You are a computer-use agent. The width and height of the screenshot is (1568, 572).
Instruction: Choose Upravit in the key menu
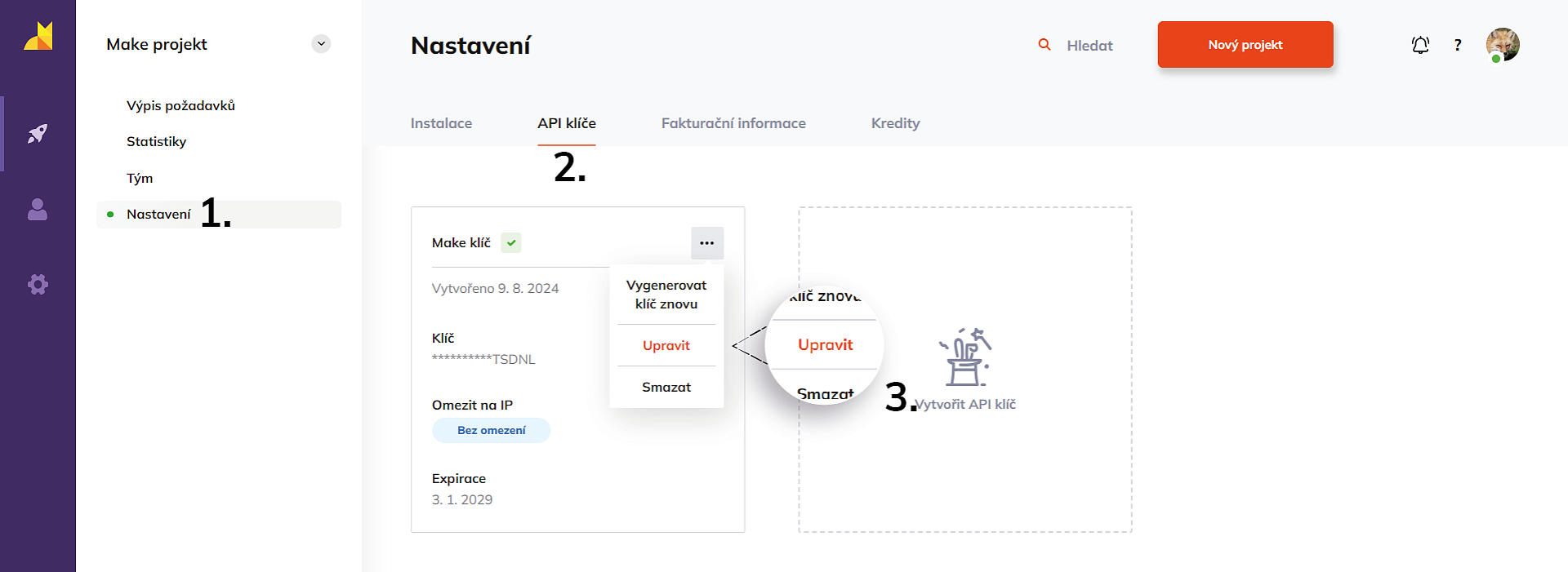click(x=666, y=346)
